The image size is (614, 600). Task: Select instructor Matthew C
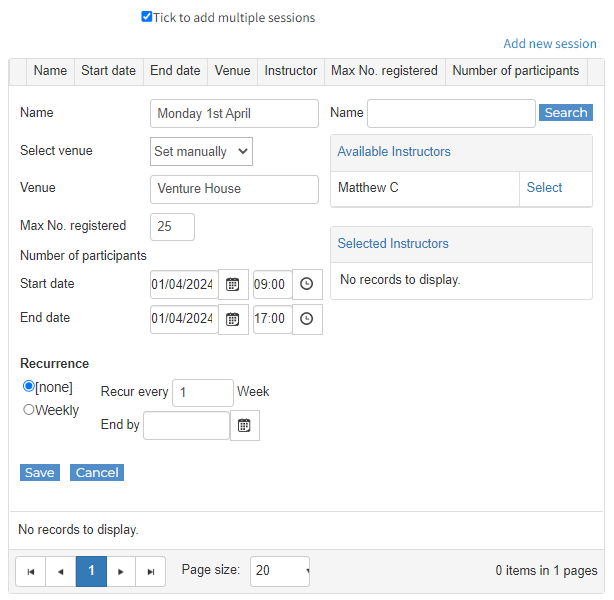544,188
